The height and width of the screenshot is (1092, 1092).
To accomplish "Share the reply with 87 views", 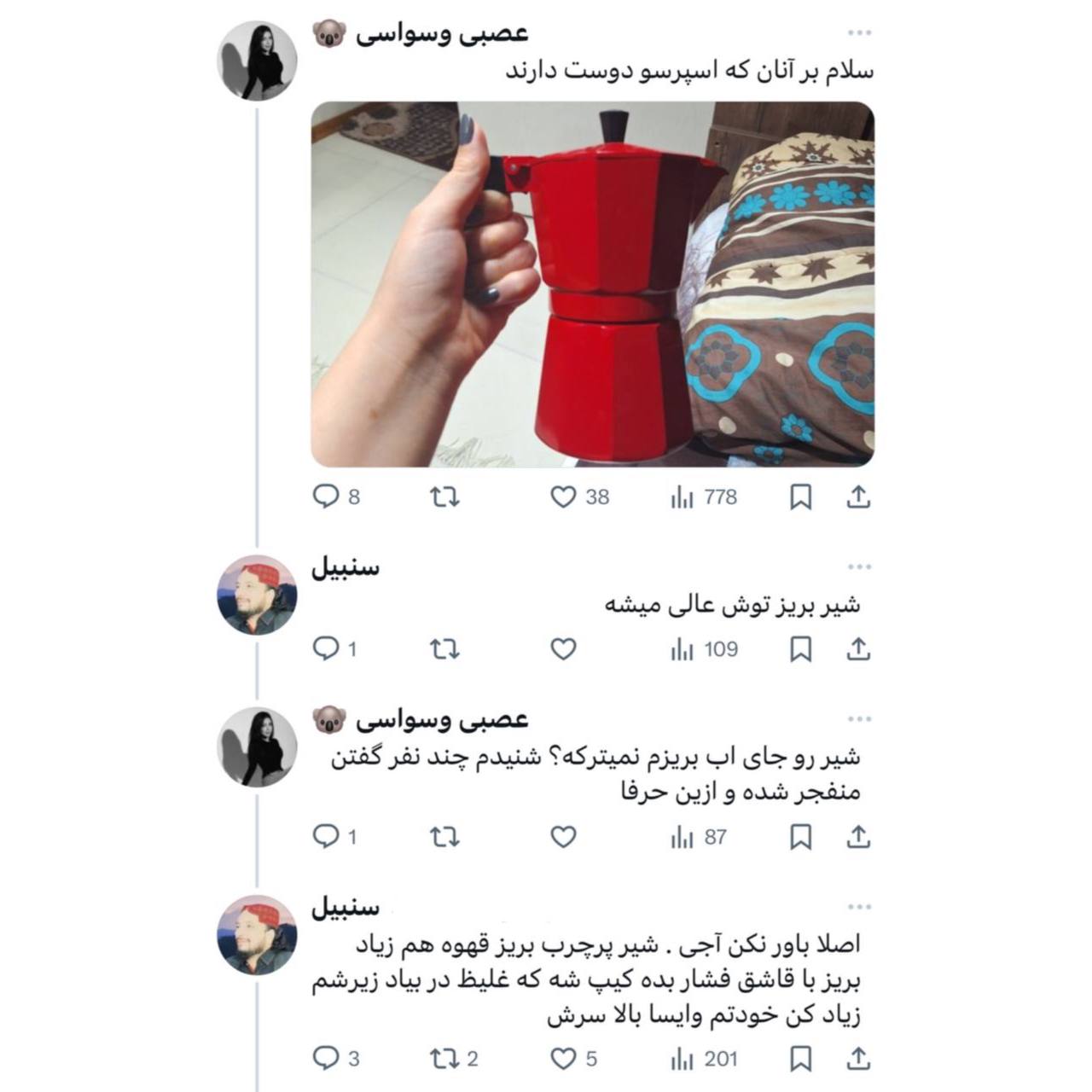I will pos(858,837).
